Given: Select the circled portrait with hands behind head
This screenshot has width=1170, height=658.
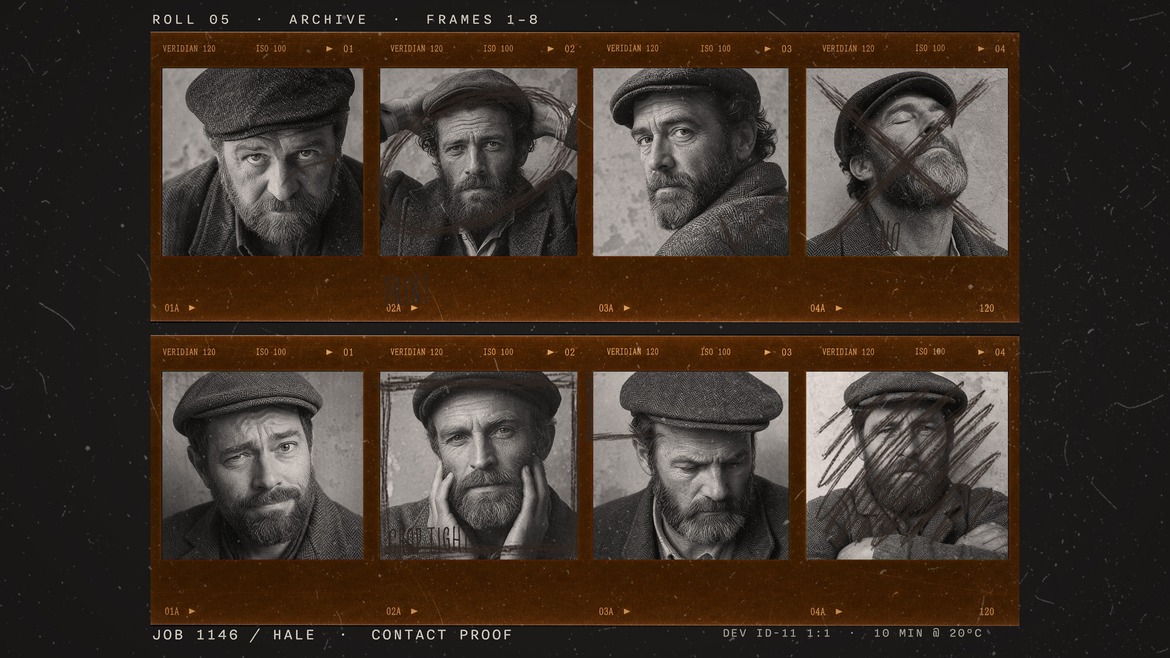Looking at the screenshot, I should [x=478, y=162].
